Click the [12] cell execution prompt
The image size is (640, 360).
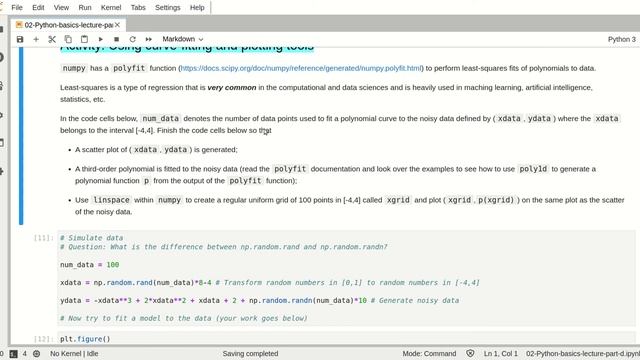(43, 339)
